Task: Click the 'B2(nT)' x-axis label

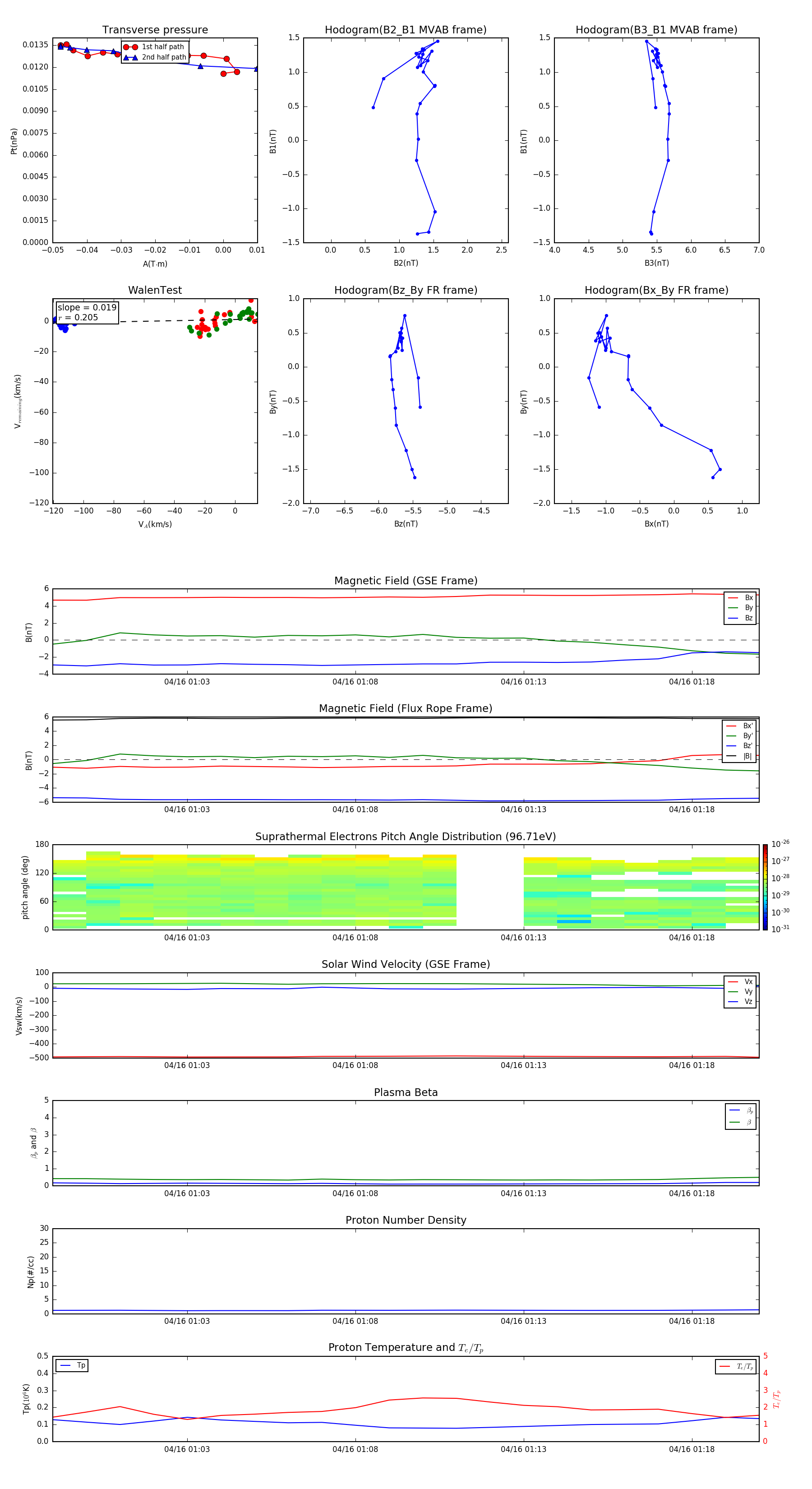Action: pos(406,263)
